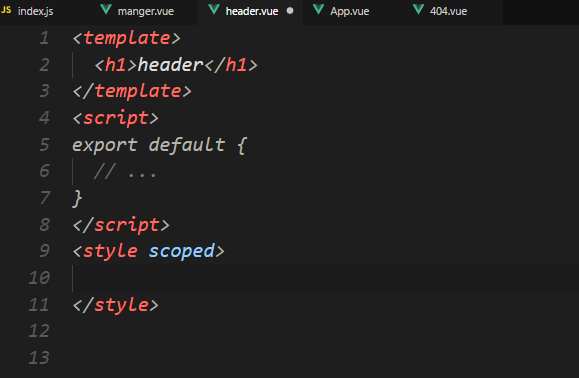Click the word scoped in style tag
The width and height of the screenshot is (579, 378).
click(x=181, y=251)
